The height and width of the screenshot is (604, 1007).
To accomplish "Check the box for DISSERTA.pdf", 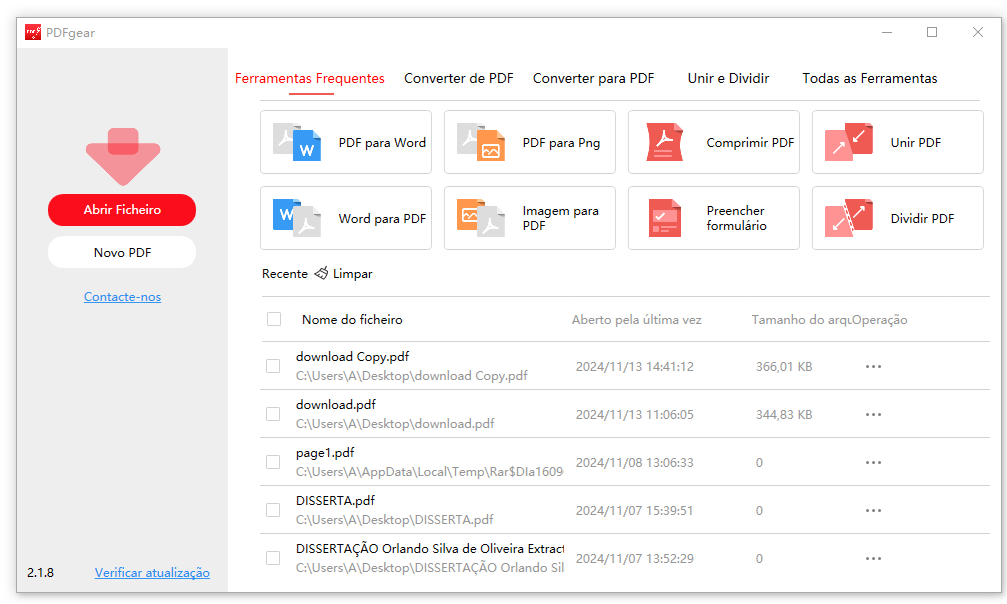I will [273, 510].
